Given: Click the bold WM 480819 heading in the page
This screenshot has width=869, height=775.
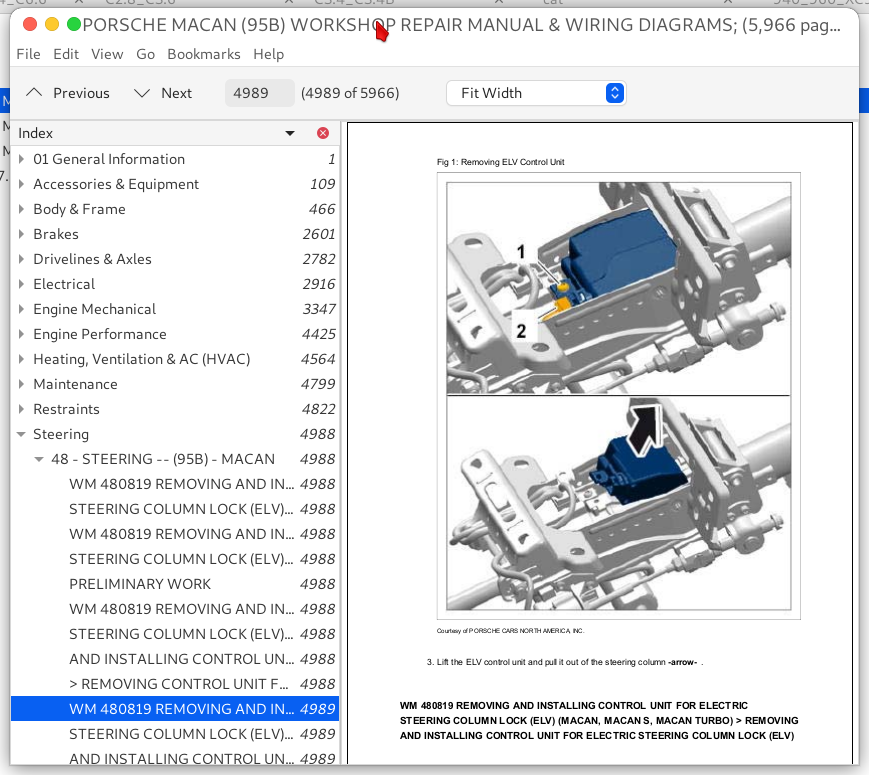Looking at the screenshot, I should pyautogui.click(x=599, y=721).
